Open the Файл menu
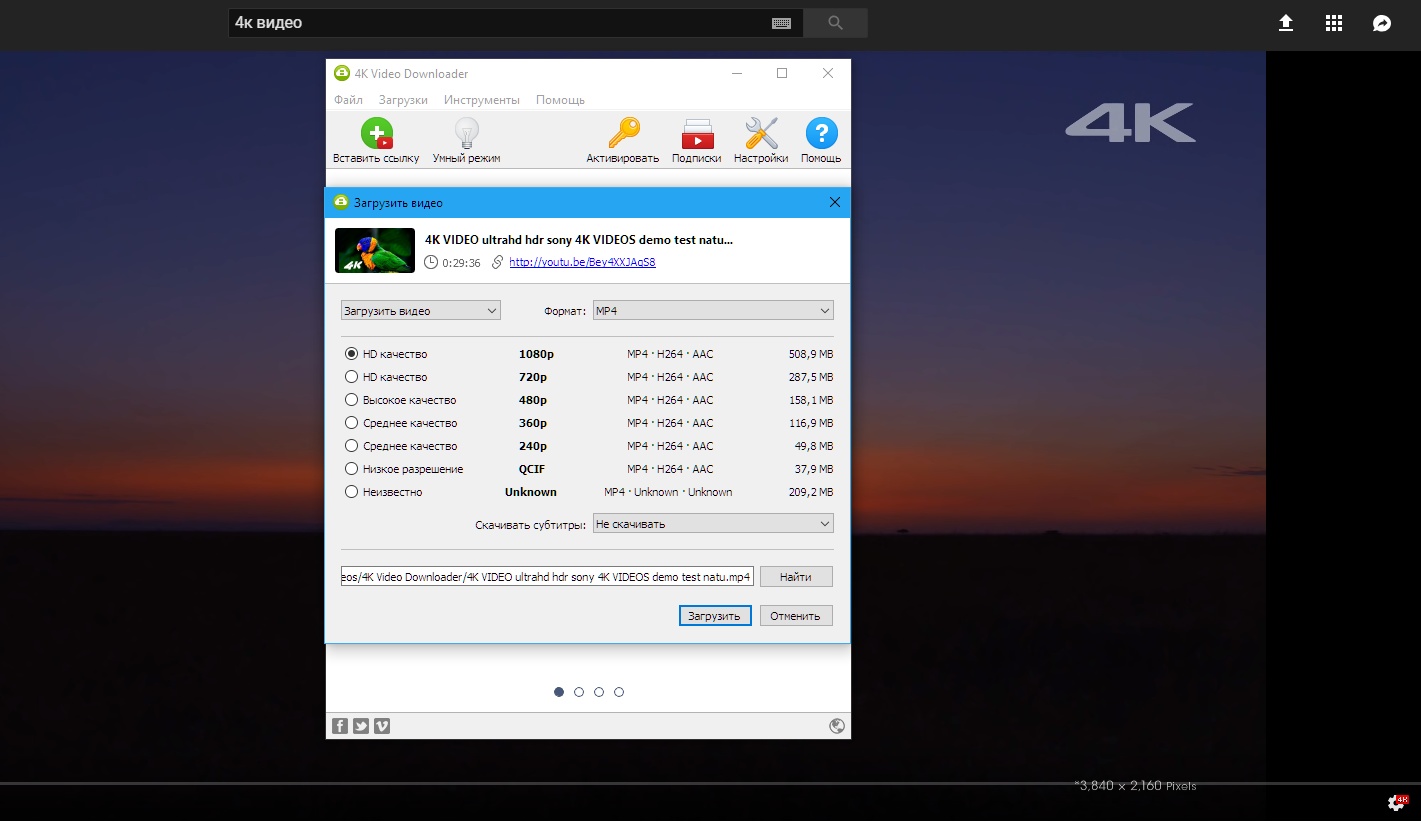 [x=347, y=99]
